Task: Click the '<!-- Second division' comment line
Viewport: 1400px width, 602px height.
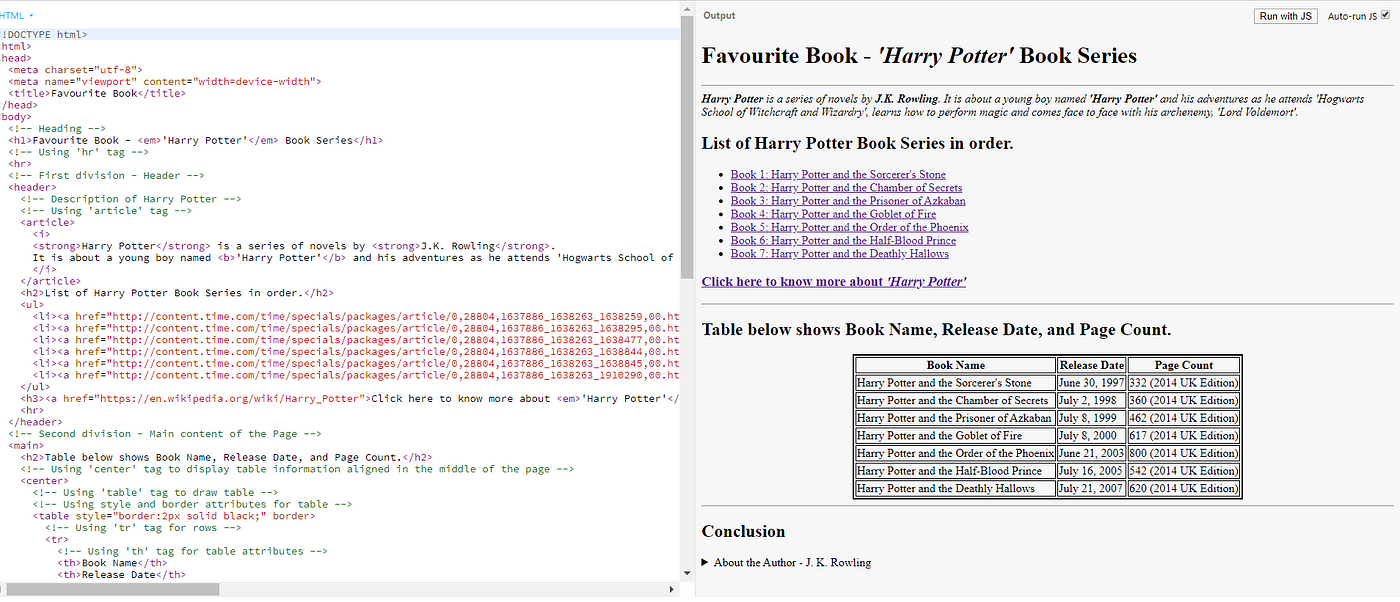Action: point(164,434)
